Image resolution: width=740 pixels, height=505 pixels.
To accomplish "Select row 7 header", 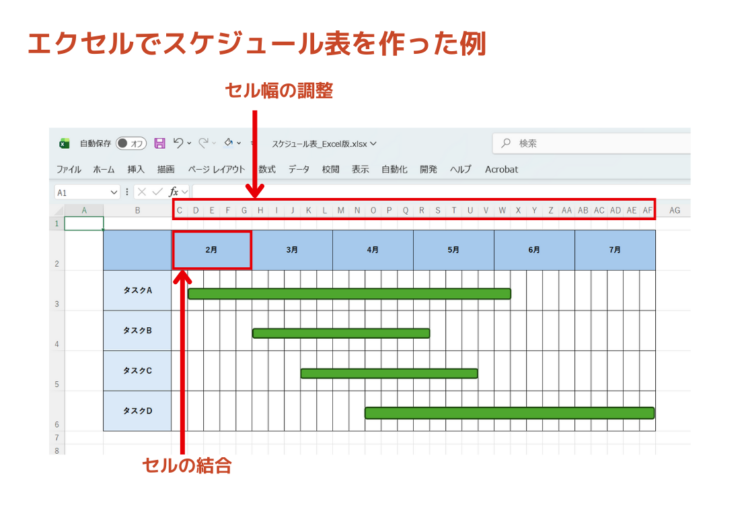I will point(57,438).
